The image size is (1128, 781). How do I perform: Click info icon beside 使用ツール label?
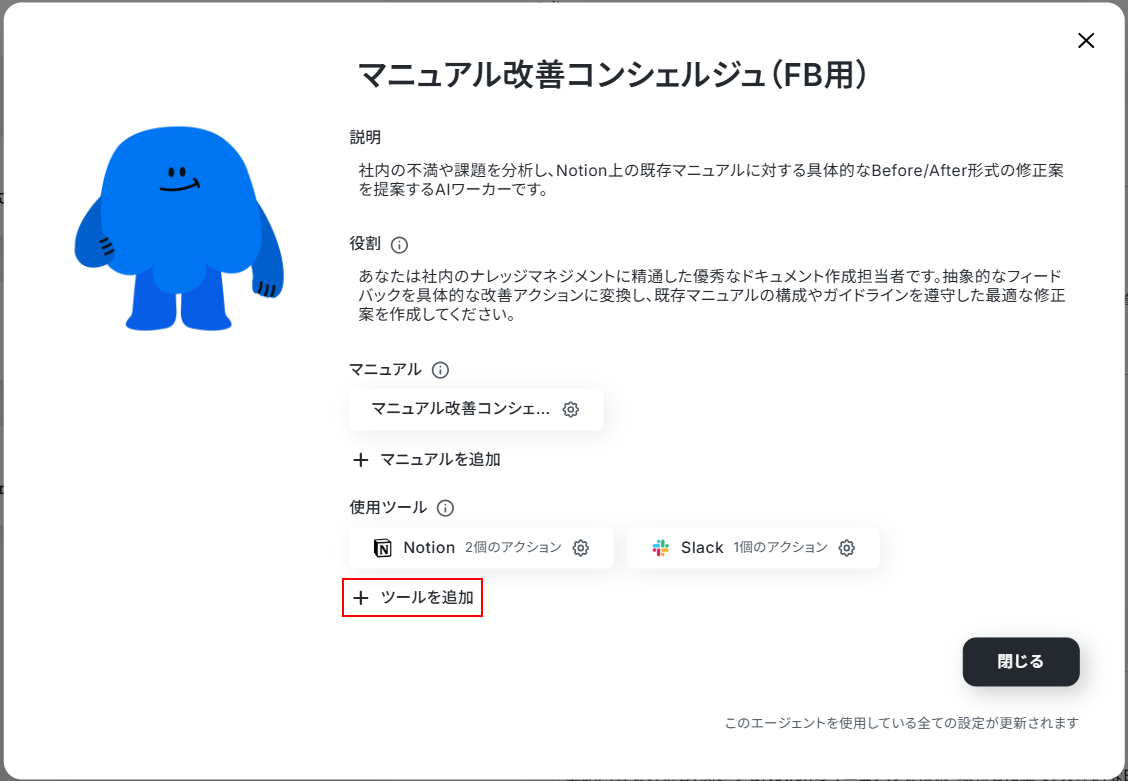(445, 508)
